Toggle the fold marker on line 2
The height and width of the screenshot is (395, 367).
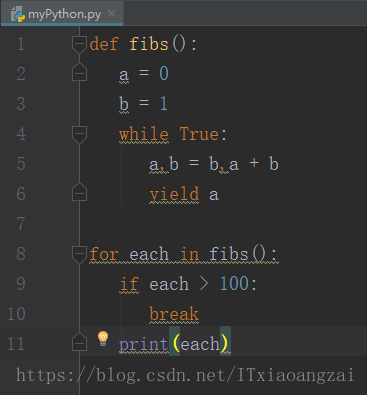click(79, 72)
